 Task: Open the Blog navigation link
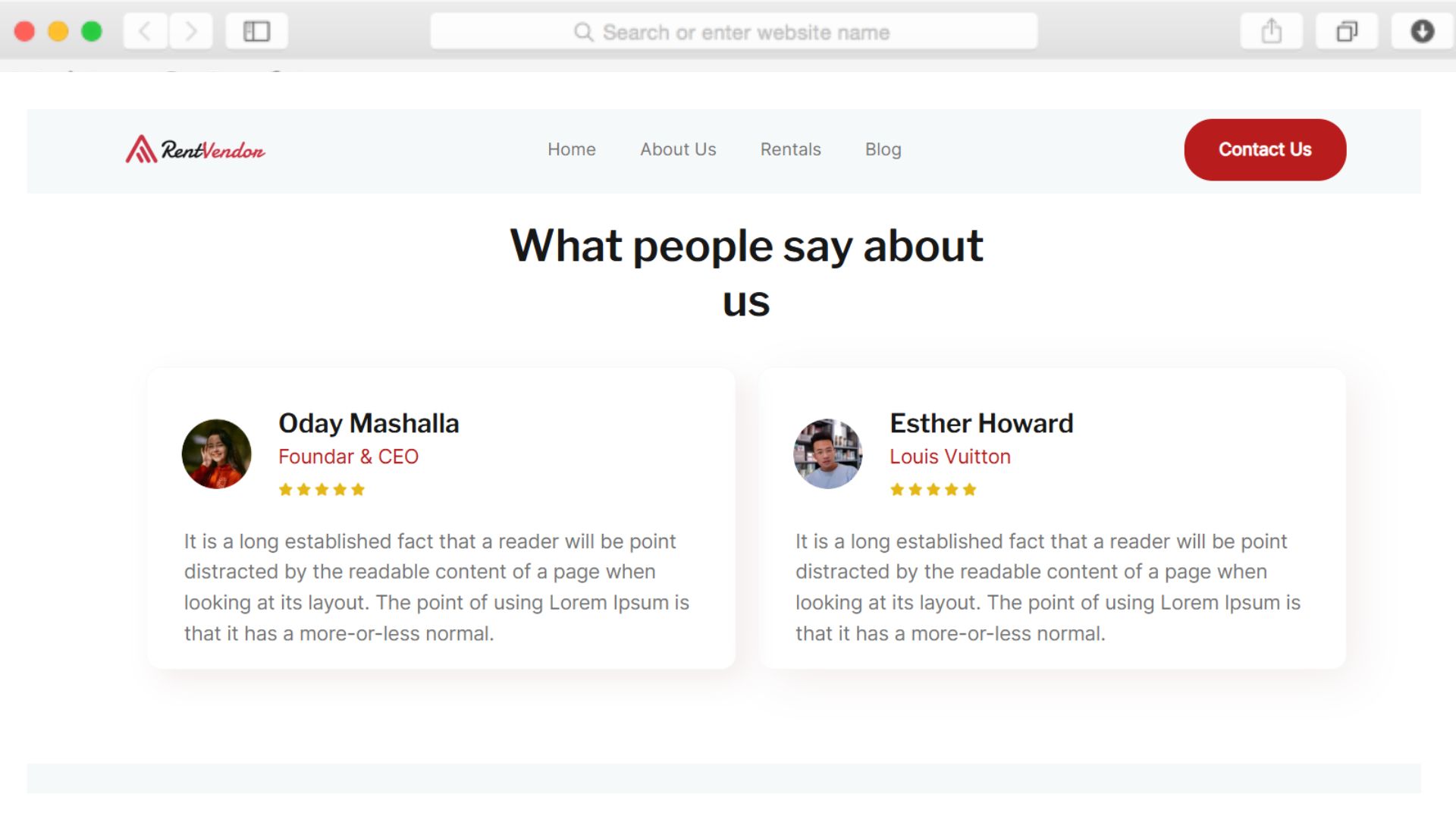click(883, 149)
